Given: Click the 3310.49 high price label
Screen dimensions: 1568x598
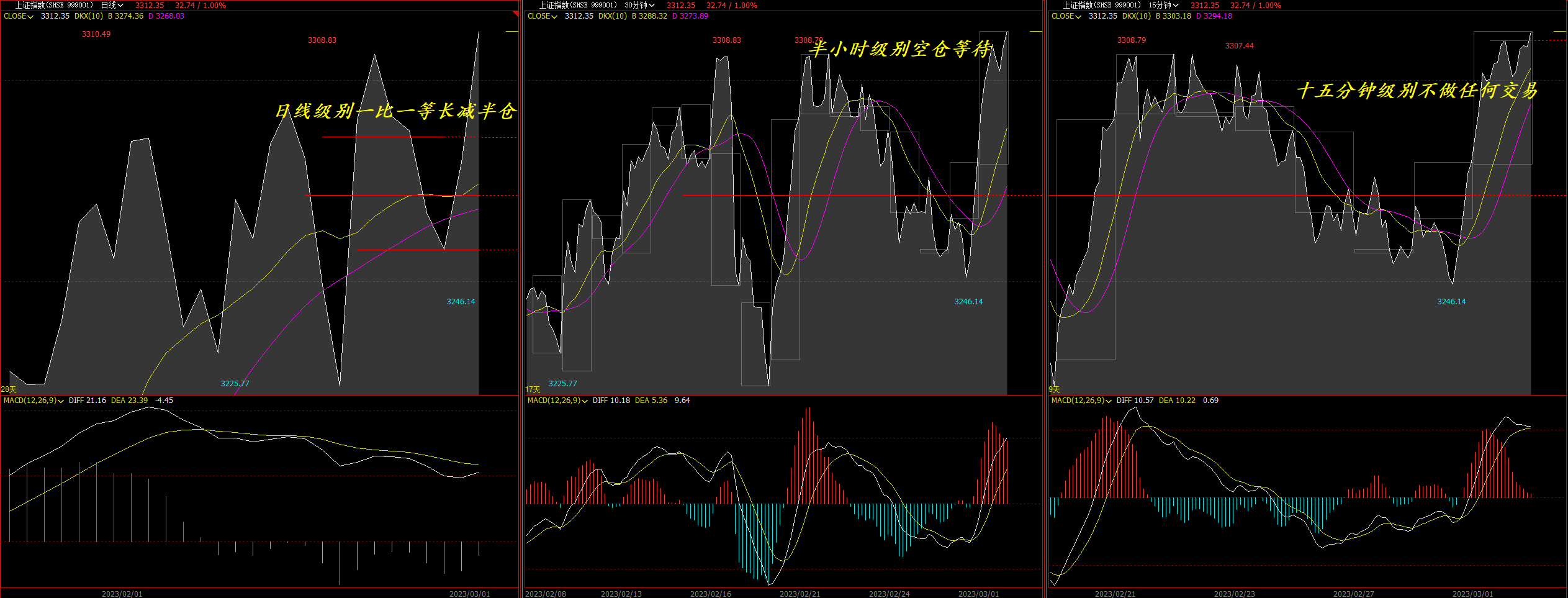Looking at the screenshot, I should point(96,34).
